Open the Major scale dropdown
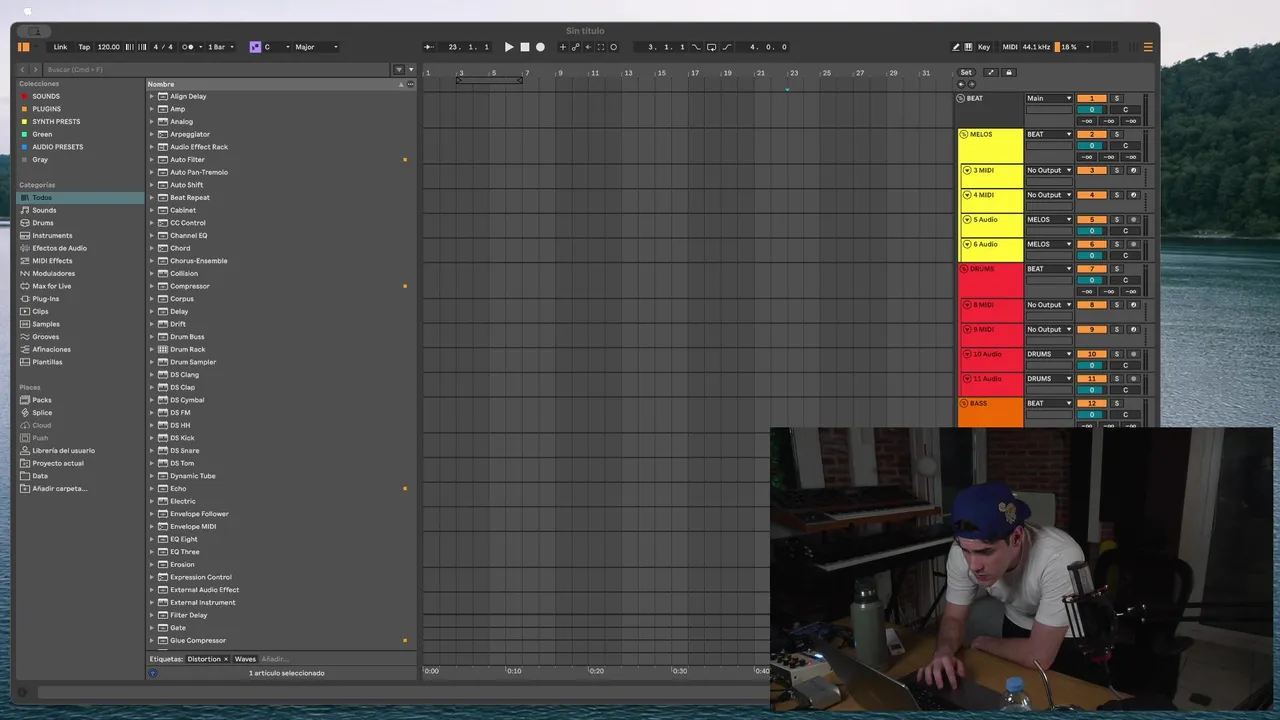This screenshot has height=720, width=1280. click(316, 47)
